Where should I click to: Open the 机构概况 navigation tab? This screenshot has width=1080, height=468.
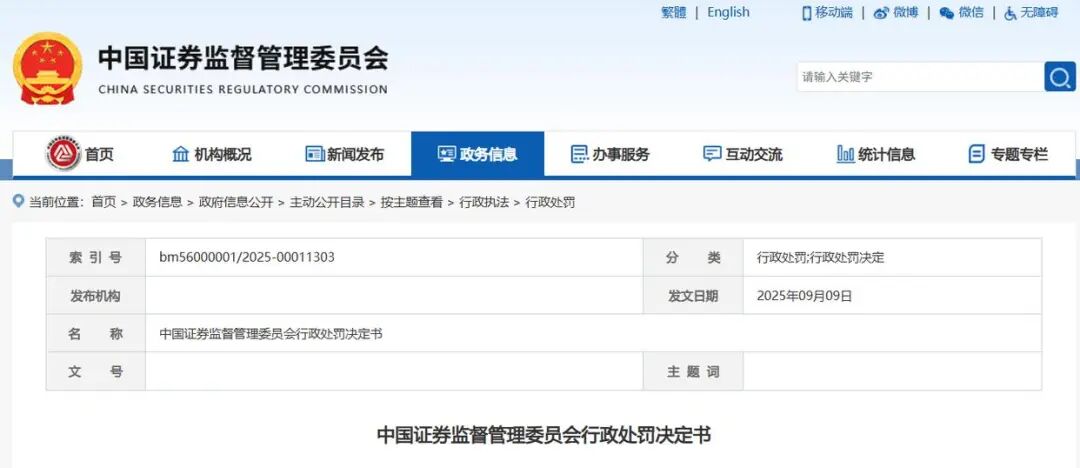[212, 154]
